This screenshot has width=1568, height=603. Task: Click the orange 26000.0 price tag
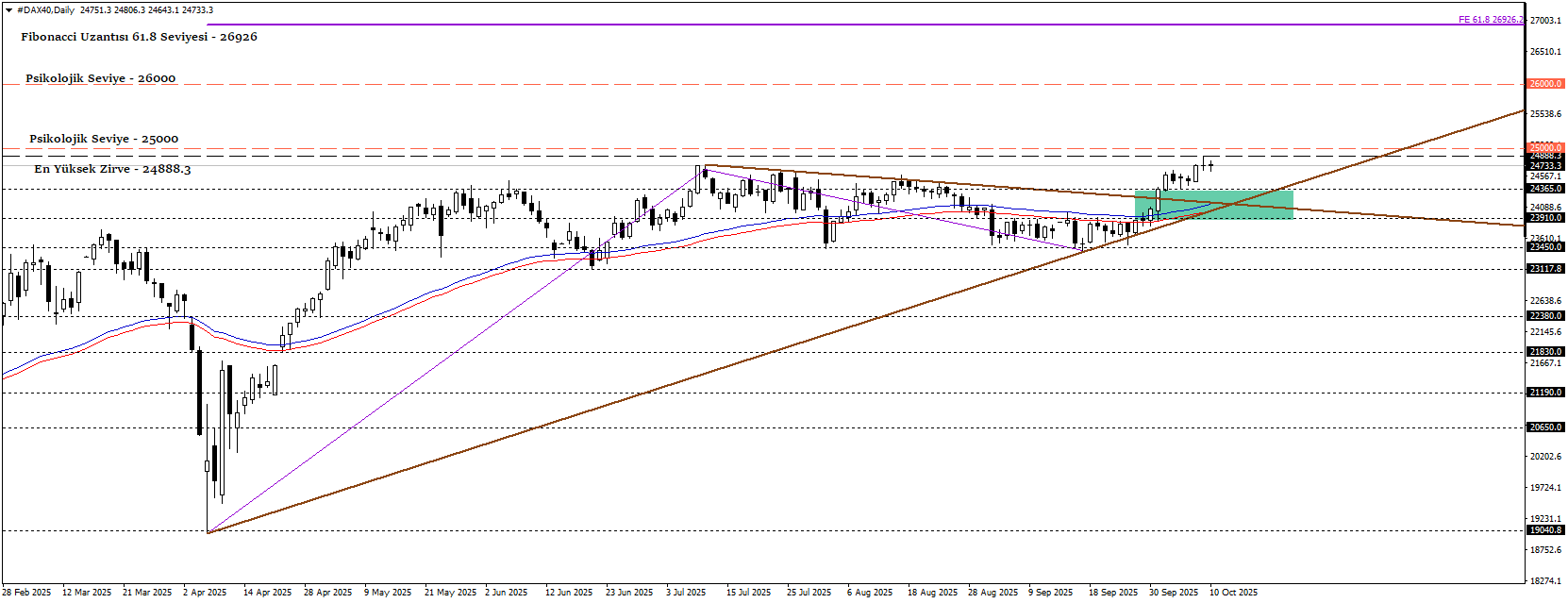click(x=1545, y=84)
